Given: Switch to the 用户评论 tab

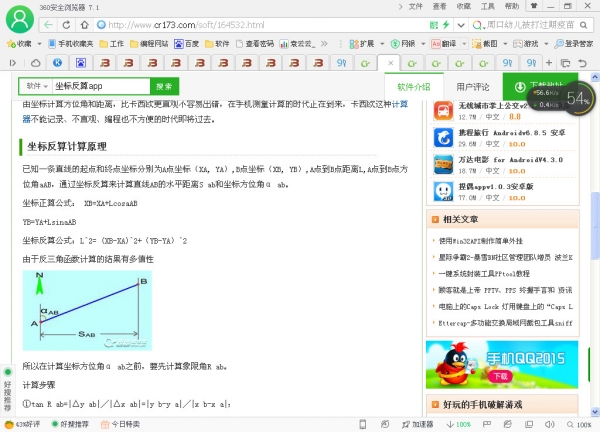Looking at the screenshot, I should 473,87.
